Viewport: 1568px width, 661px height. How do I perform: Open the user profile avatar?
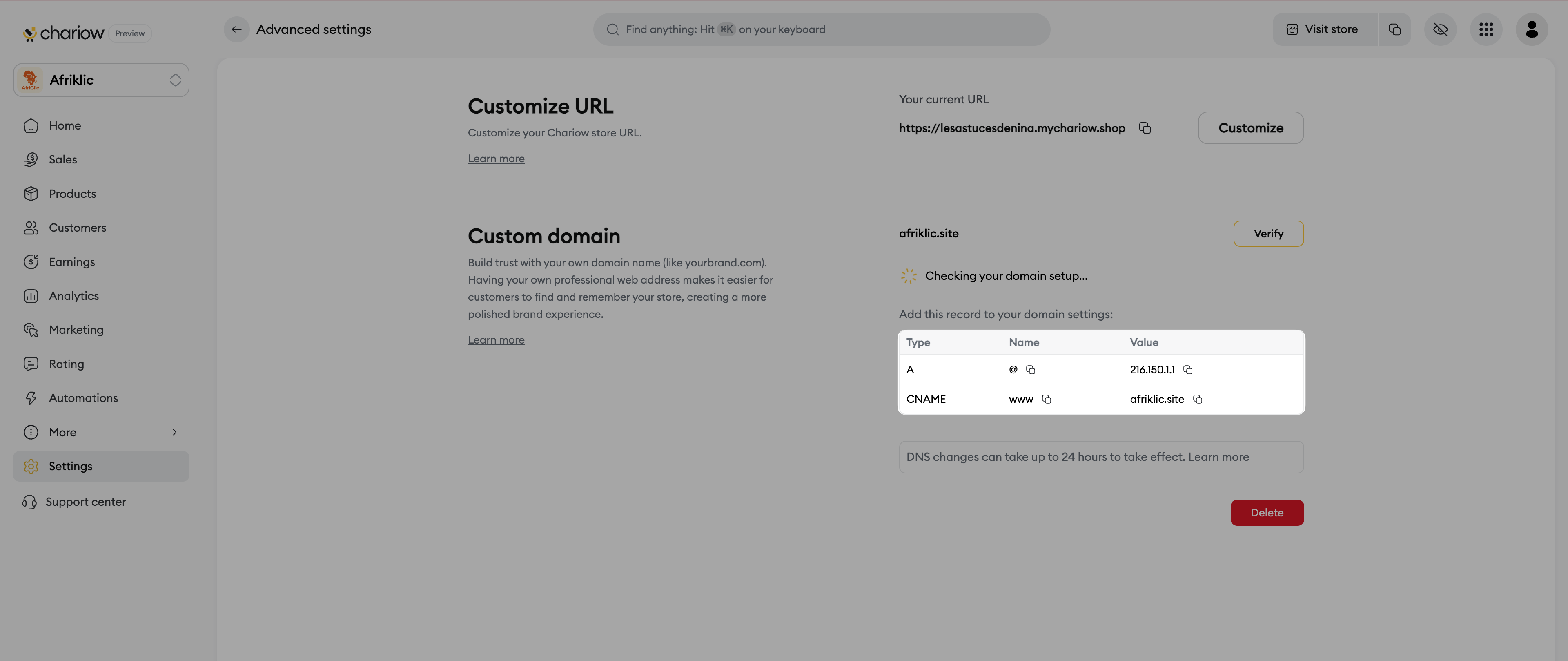(1532, 29)
